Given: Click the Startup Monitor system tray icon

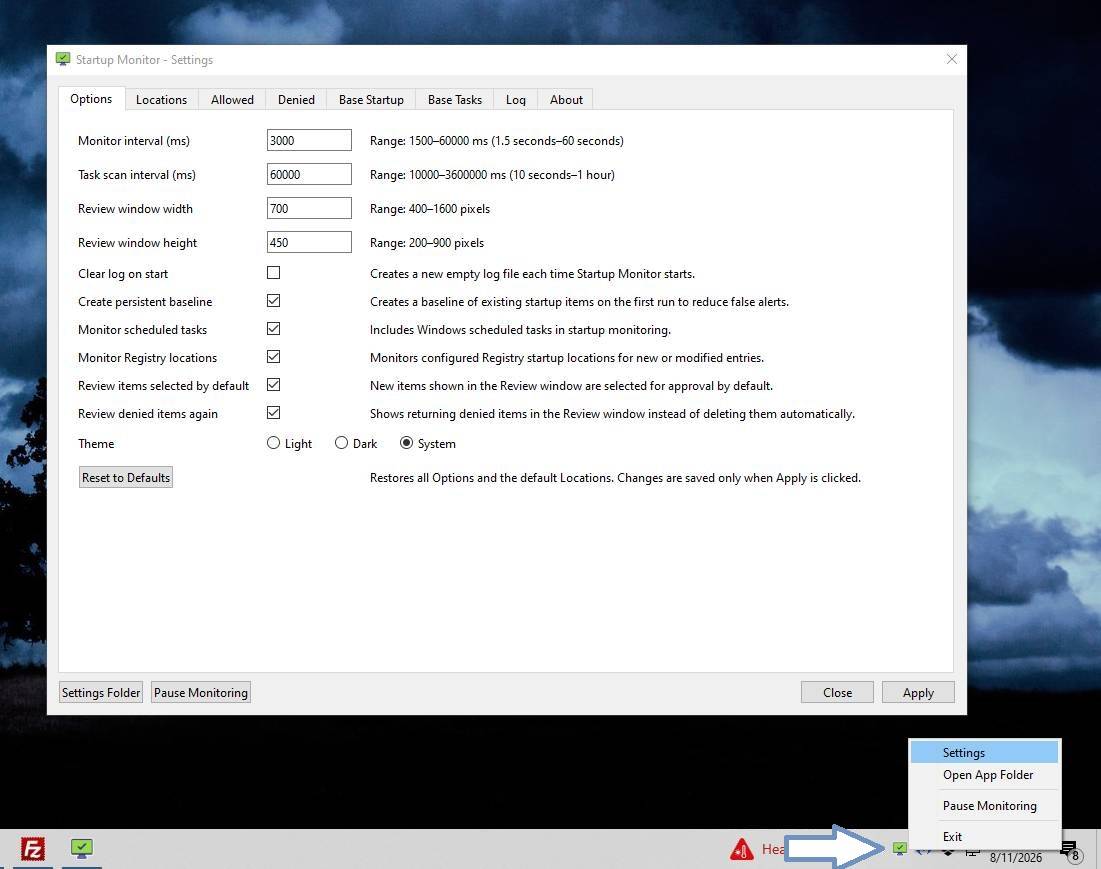Looking at the screenshot, I should (899, 849).
